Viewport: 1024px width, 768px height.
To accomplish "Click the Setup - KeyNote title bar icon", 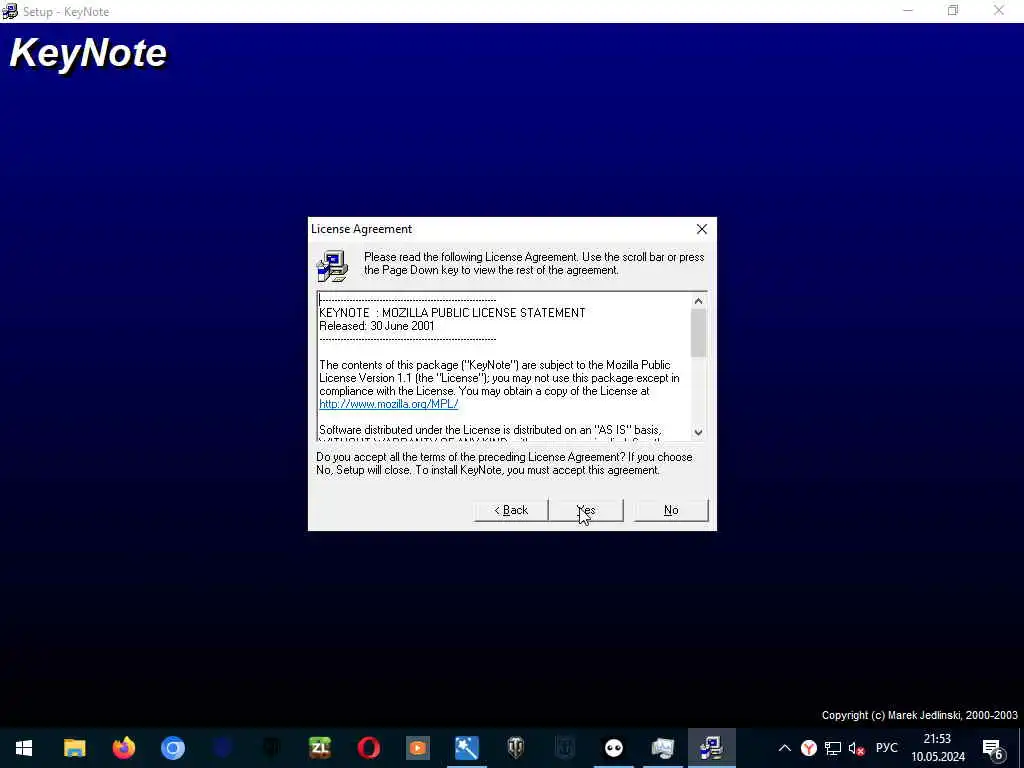I will 10,11.
